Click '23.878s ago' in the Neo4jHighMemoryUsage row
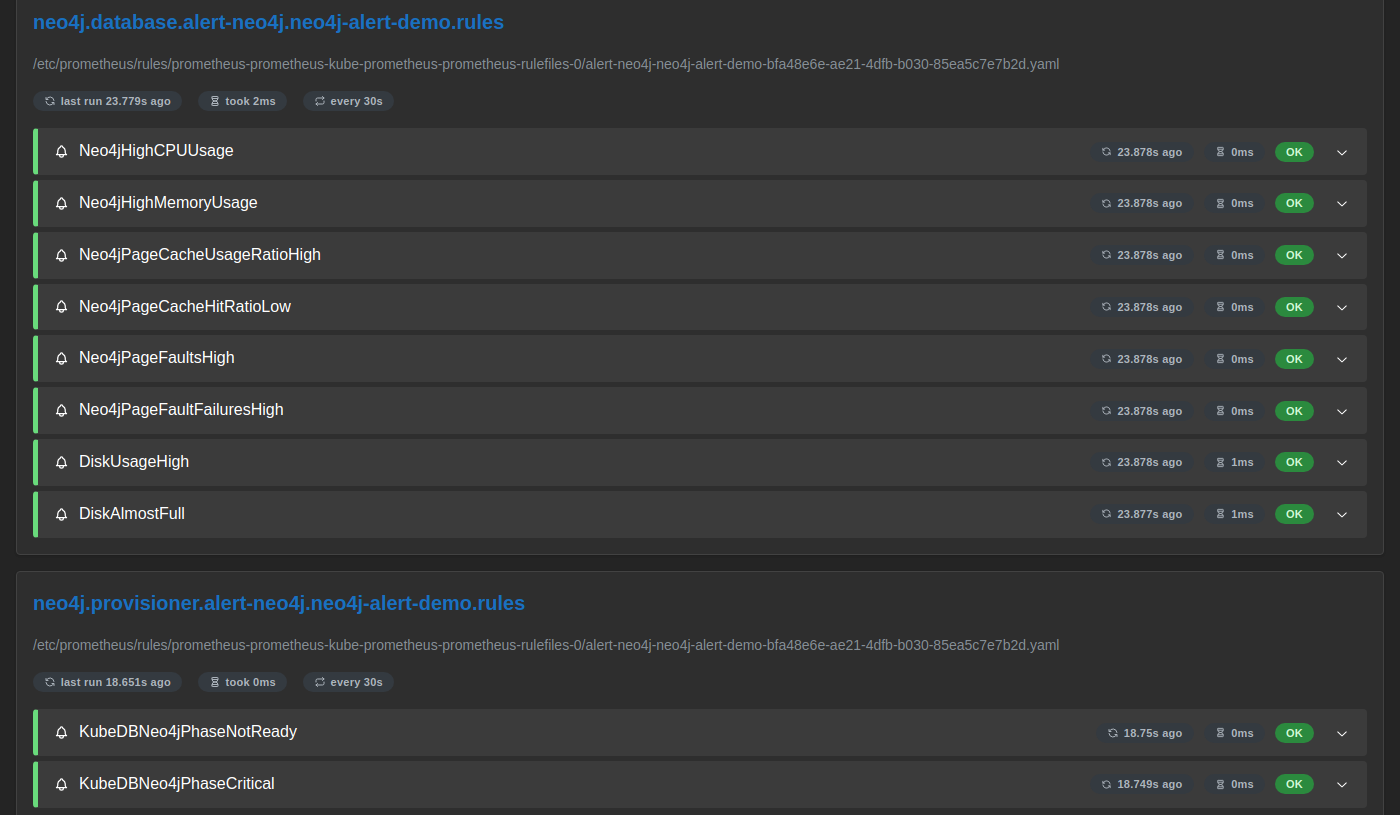Image resolution: width=1400 pixels, height=815 pixels. click(1150, 203)
